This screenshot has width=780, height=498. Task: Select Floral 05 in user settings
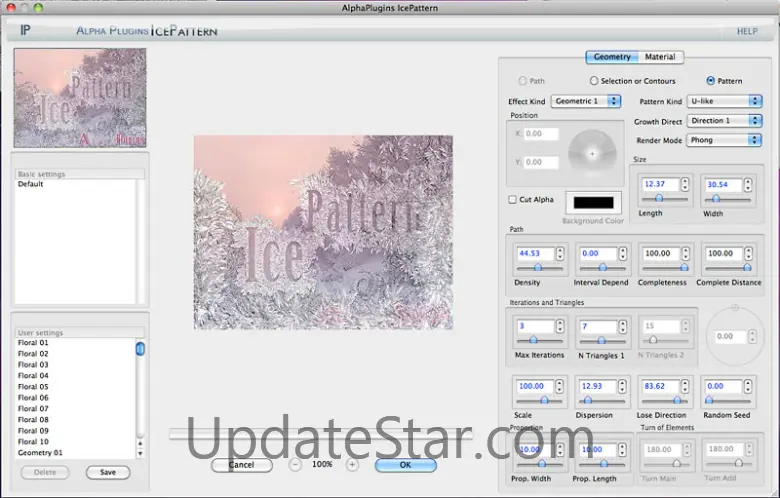click(76, 387)
